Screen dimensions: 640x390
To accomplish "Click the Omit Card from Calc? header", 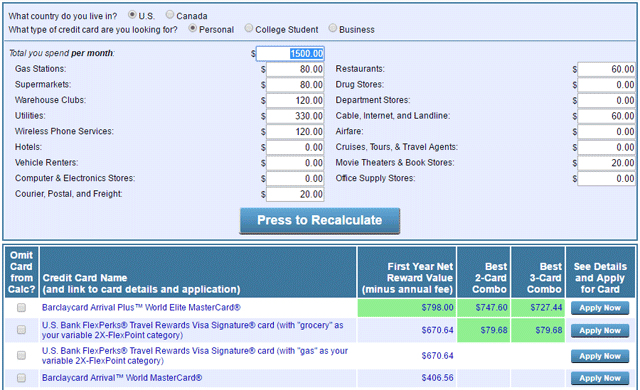I will [22, 272].
